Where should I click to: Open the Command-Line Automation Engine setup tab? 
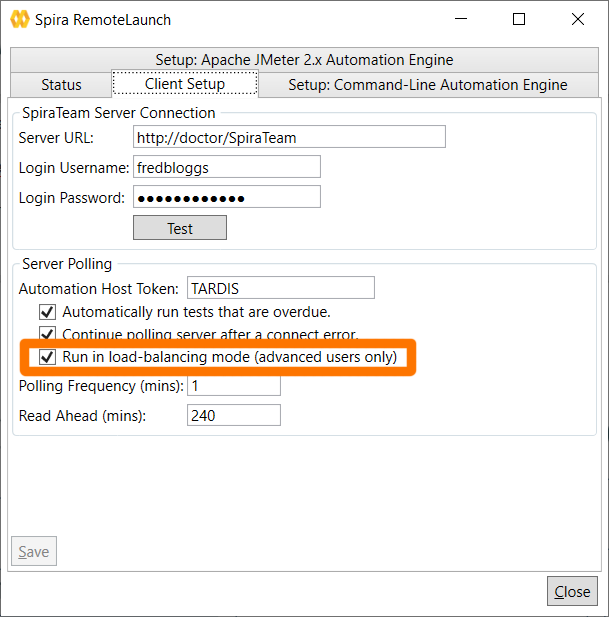pos(427,85)
